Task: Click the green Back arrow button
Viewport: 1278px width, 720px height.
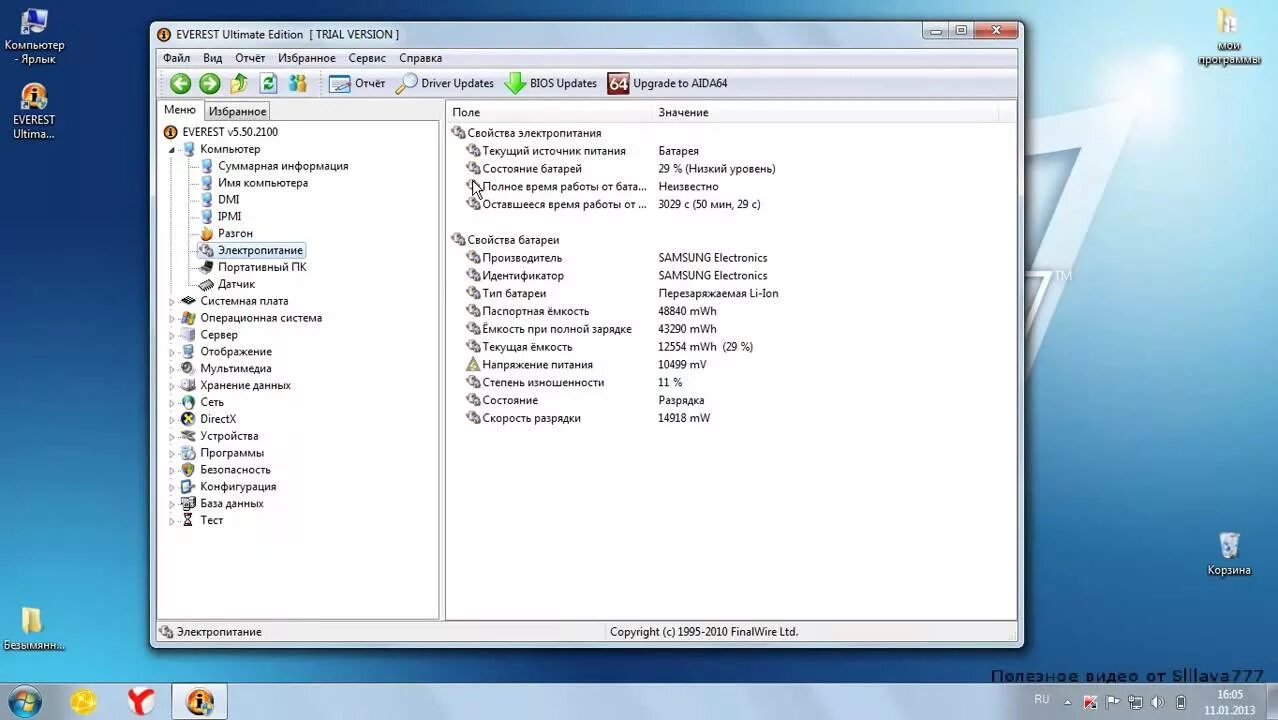Action: 180,84
